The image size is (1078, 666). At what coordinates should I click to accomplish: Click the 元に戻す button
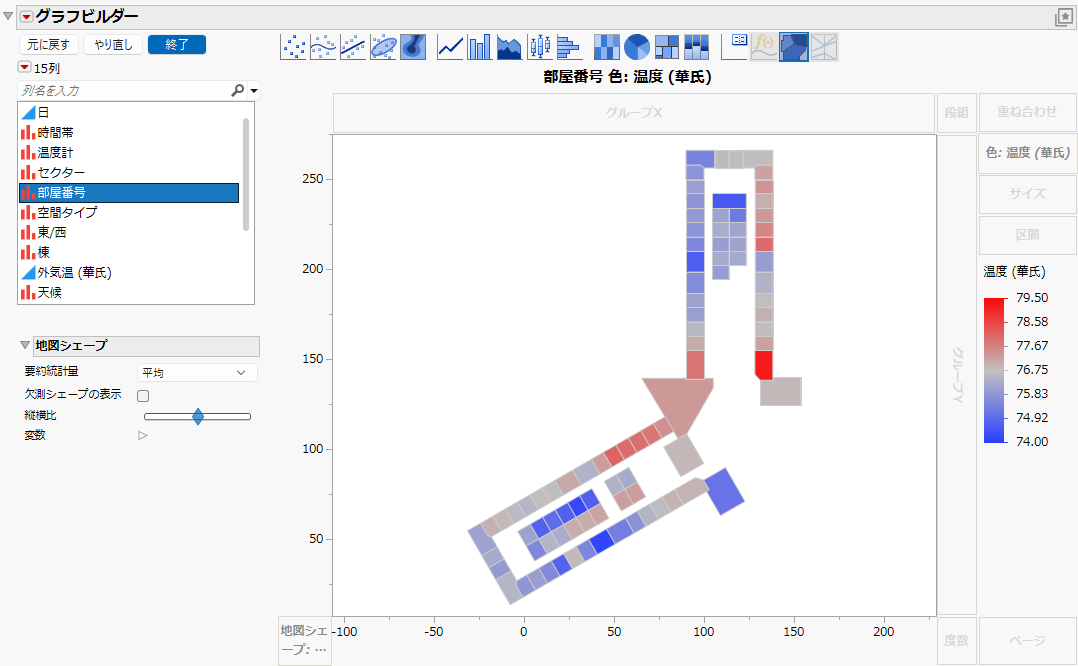pos(48,45)
